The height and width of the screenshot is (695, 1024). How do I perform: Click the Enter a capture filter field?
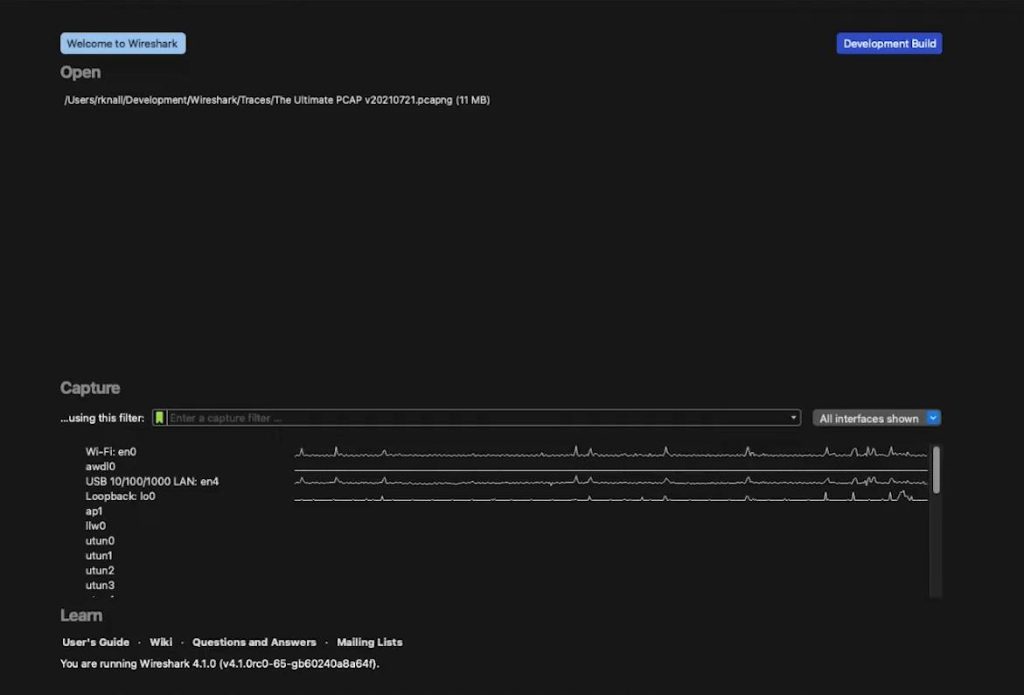(x=478, y=418)
